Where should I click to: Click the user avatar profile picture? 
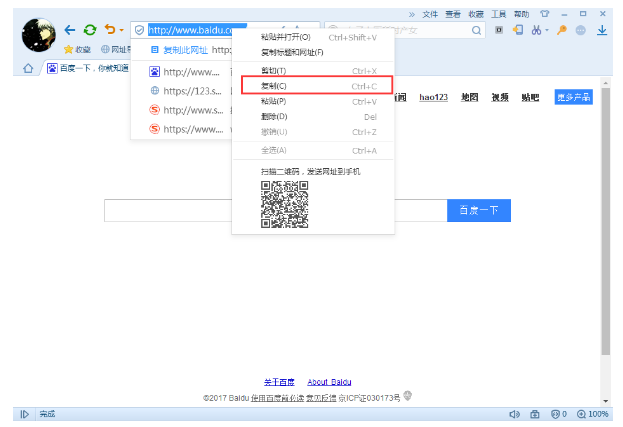click(39, 35)
